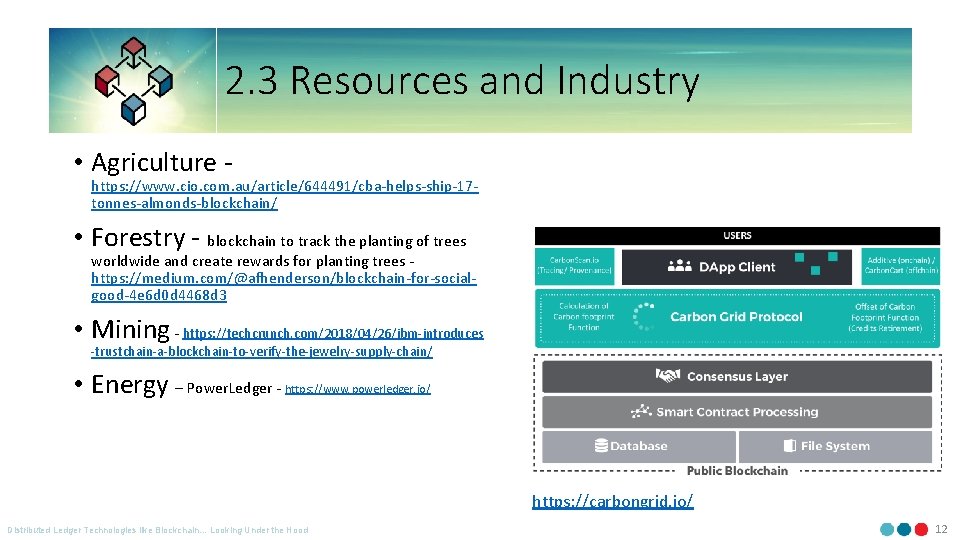
Task: Click the 'Smart Contract Processing' label
Action: 737,412
